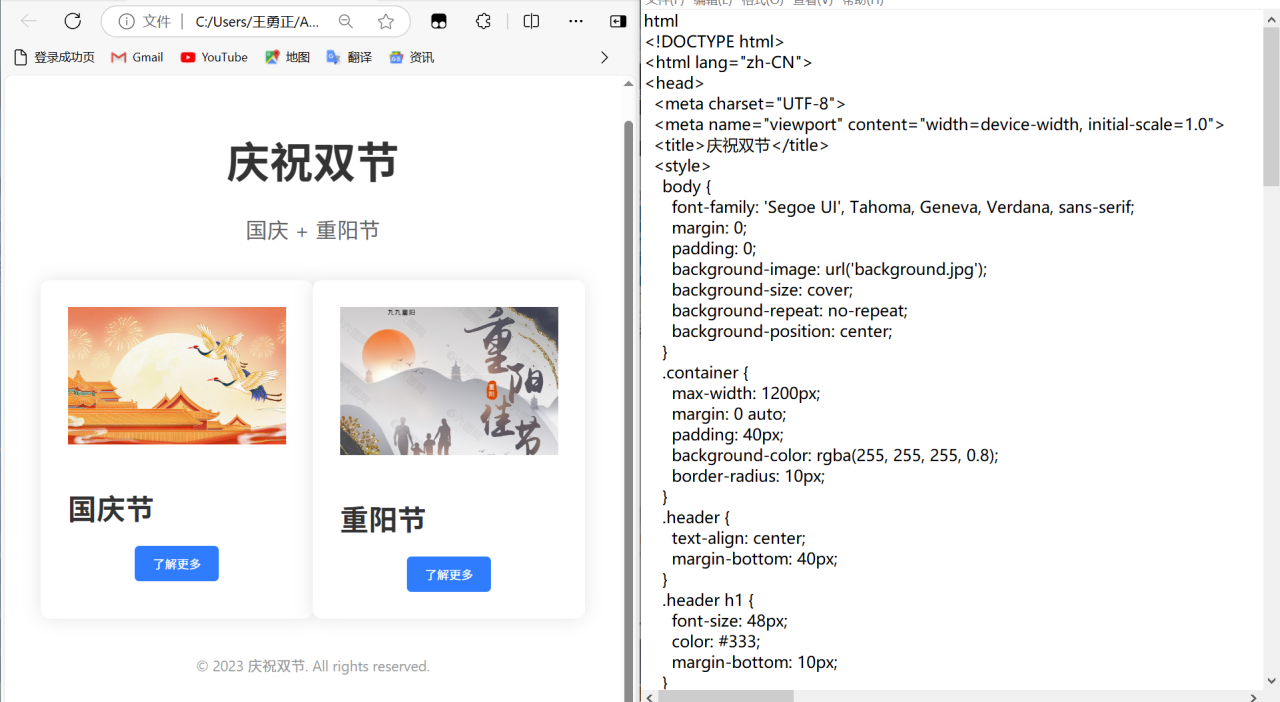Click the <style> line in Notepad
Viewport: 1280px width, 702px height.
point(682,166)
